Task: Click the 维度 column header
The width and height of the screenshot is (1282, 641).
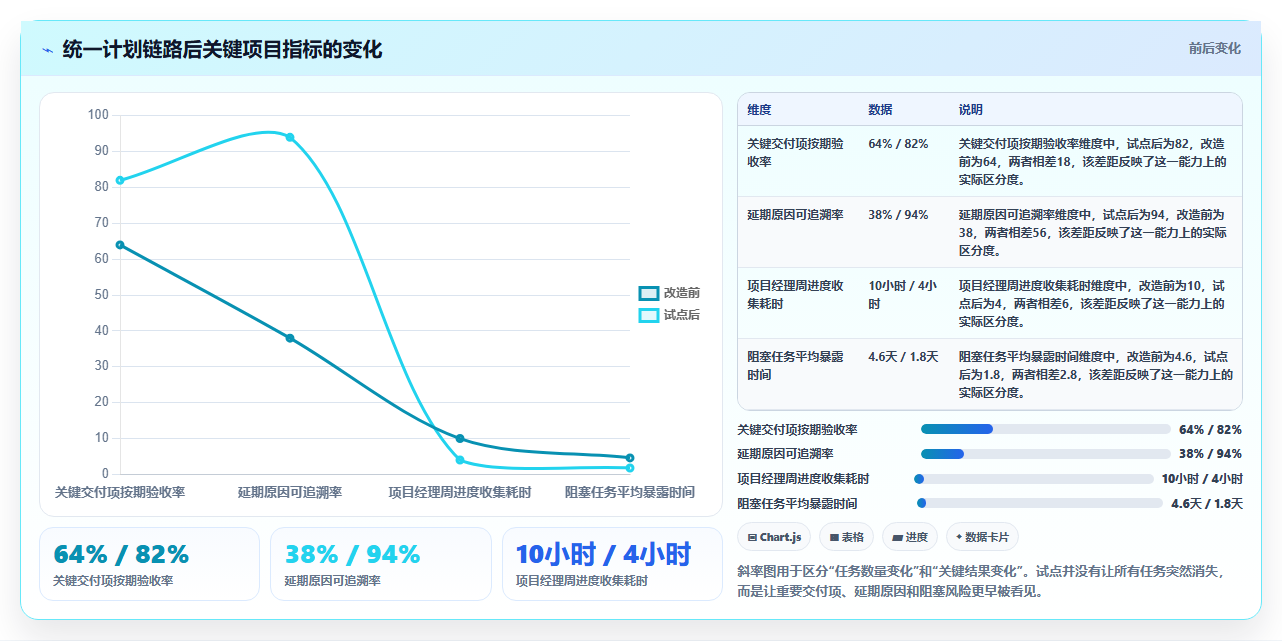Action: 759,110
